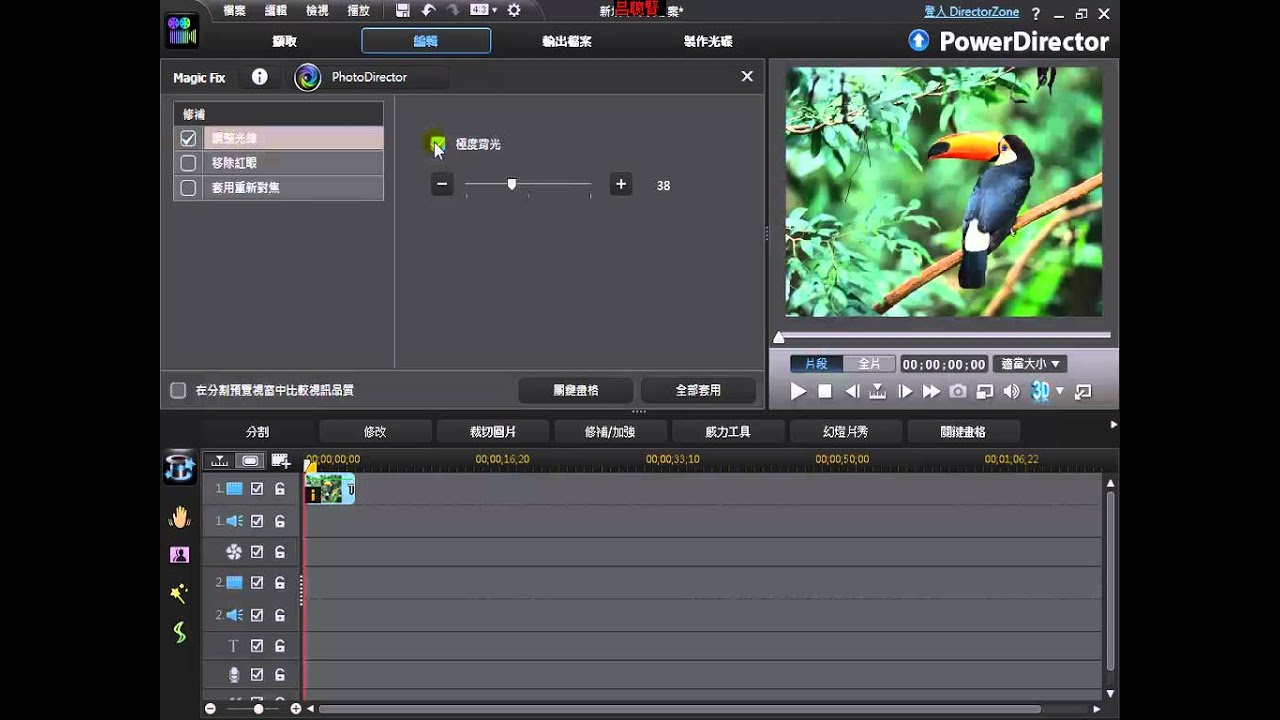Step to the next frame
The height and width of the screenshot is (720, 1280).
[905, 391]
